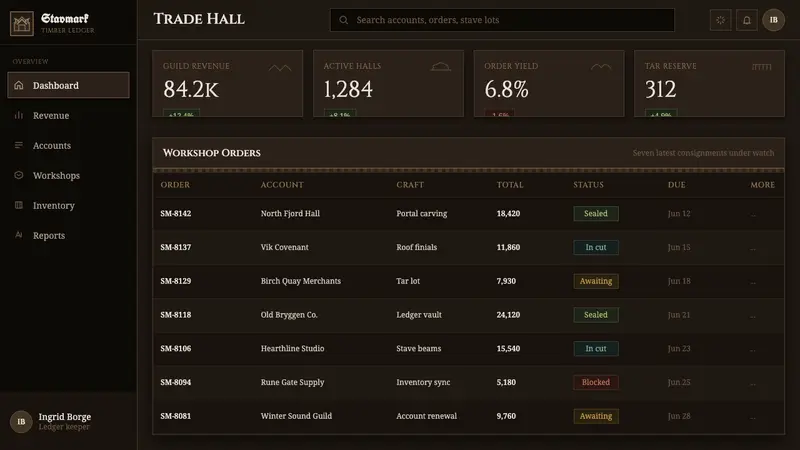
Task: Open order SM-8081
Action: click(176, 416)
